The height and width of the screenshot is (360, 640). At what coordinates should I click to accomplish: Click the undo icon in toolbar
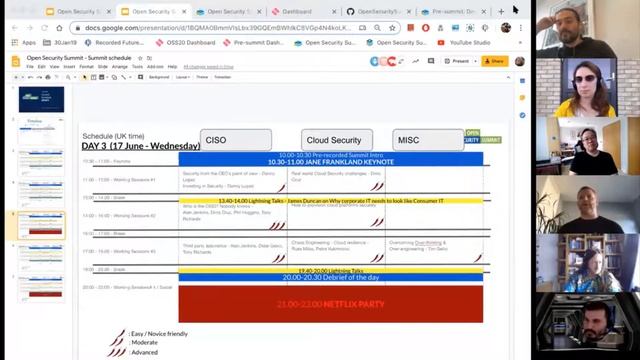(31, 77)
